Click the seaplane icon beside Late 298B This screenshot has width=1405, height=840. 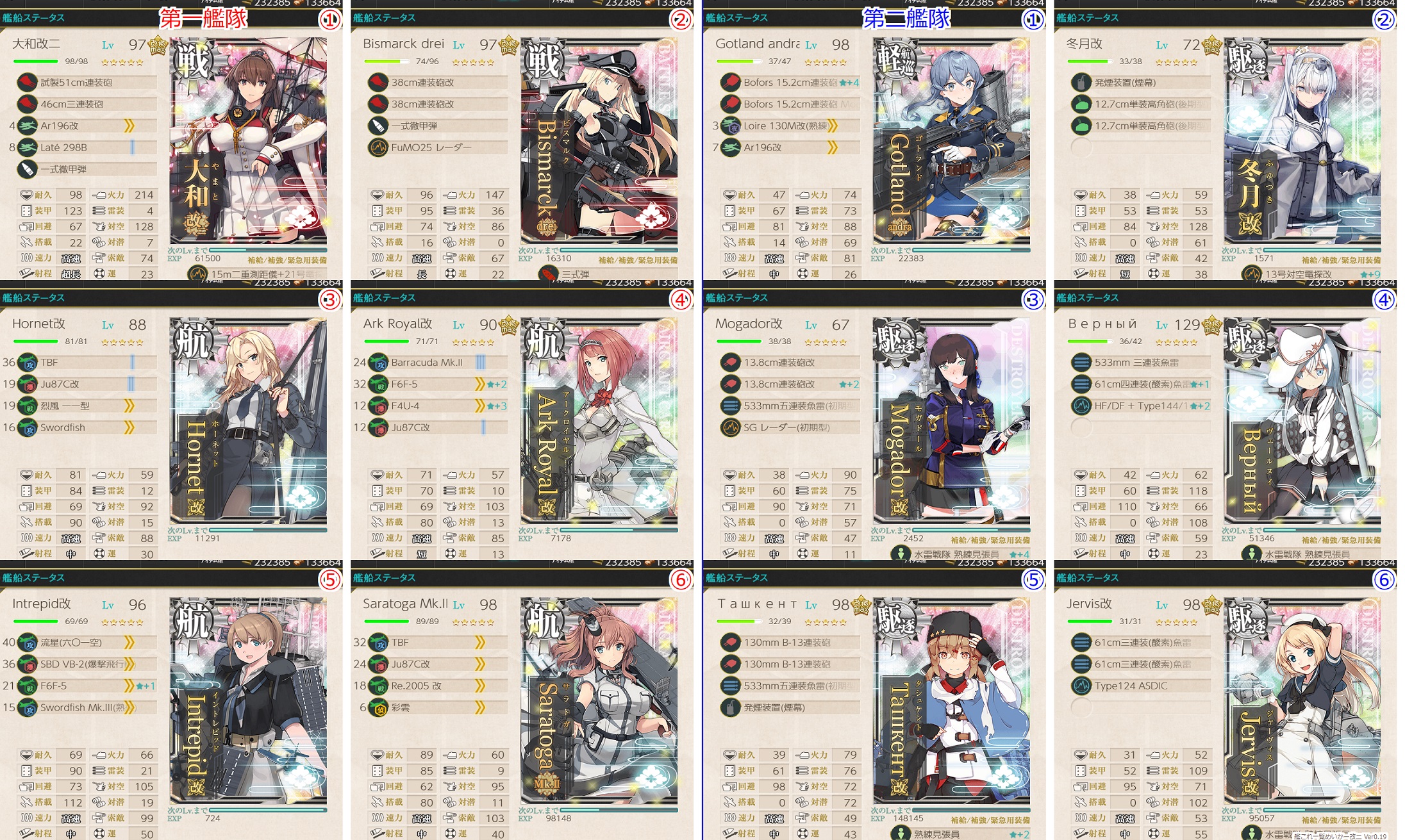click(27, 147)
